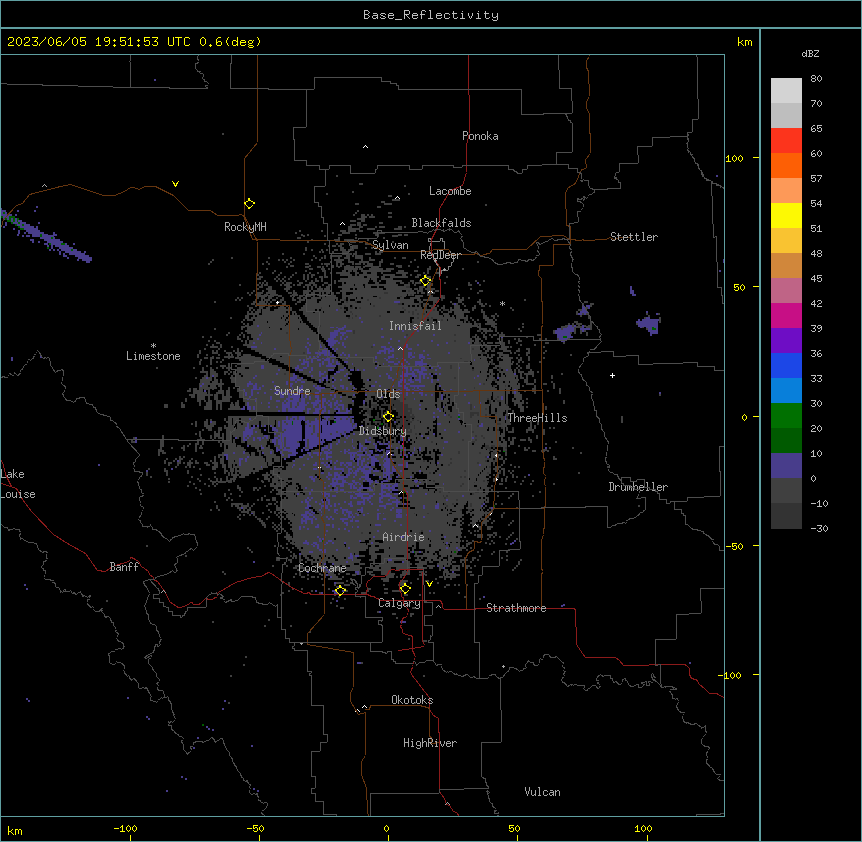Click the yellow V marker east of Calgary diamond
The height and width of the screenshot is (842, 862).
click(x=429, y=584)
